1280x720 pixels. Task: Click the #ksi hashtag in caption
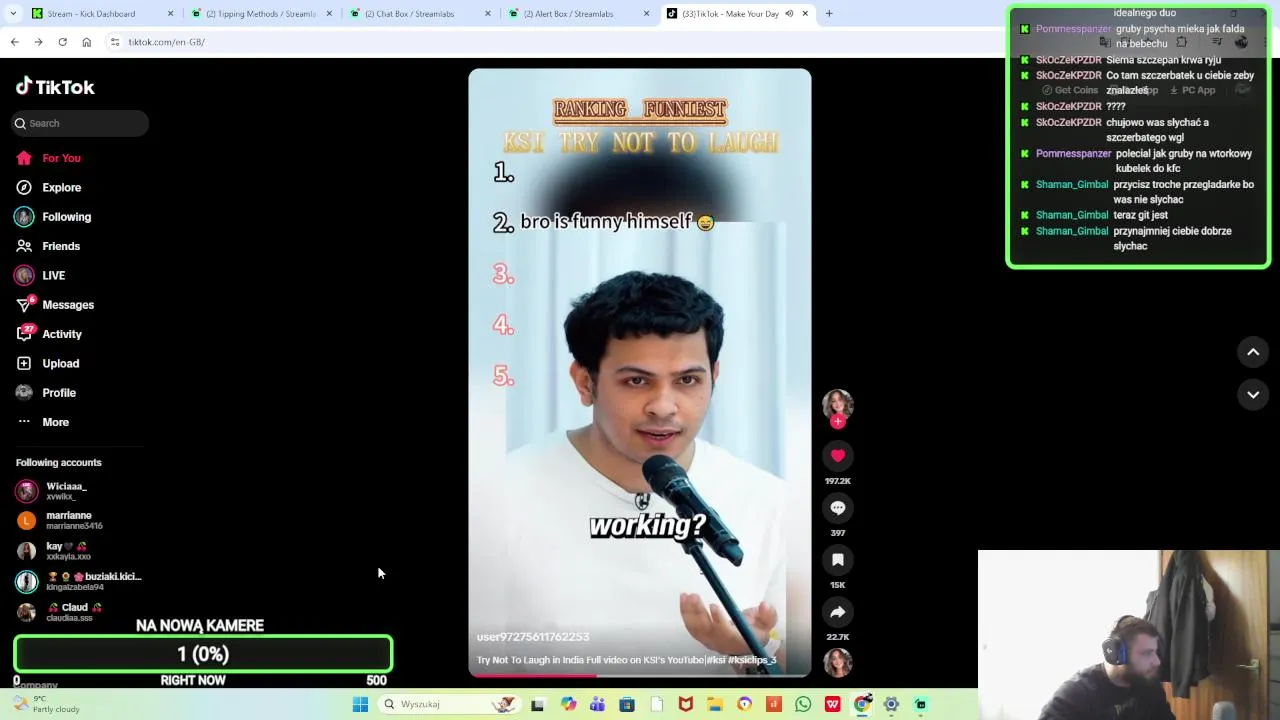click(x=716, y=660)
